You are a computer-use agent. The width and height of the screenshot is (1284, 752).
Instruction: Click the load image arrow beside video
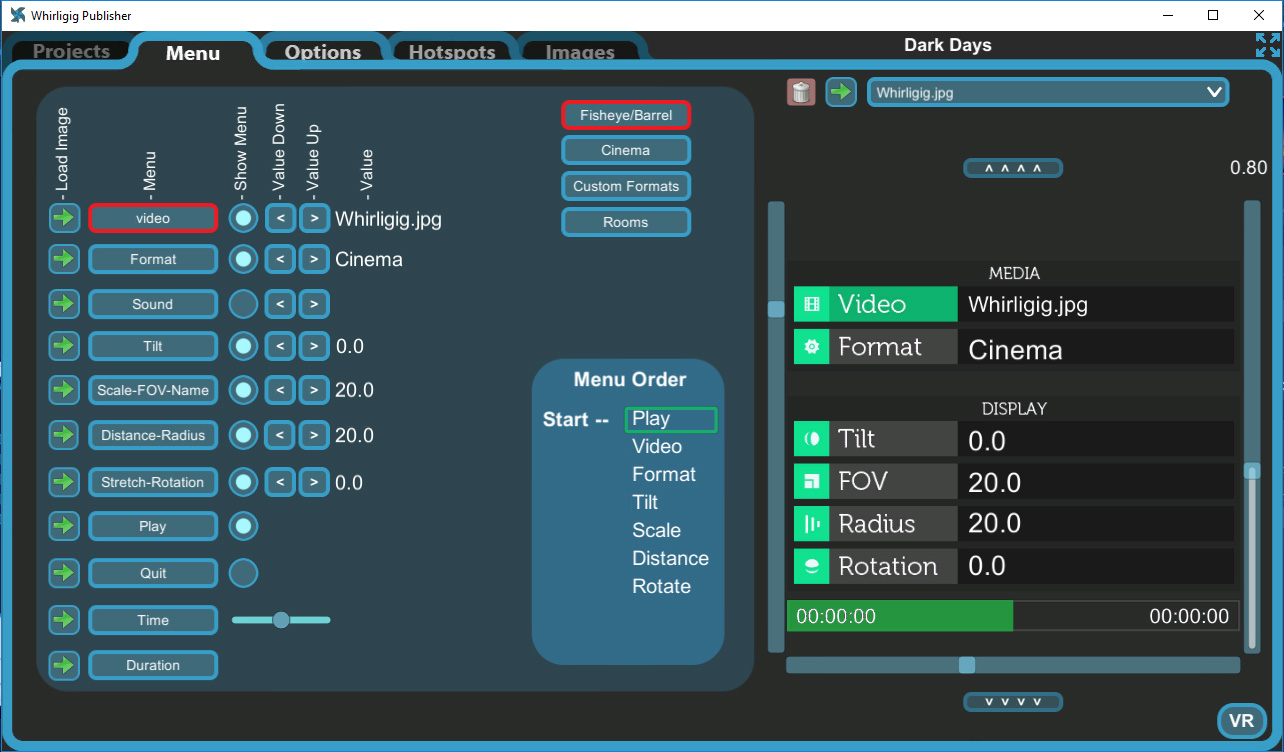64,218
